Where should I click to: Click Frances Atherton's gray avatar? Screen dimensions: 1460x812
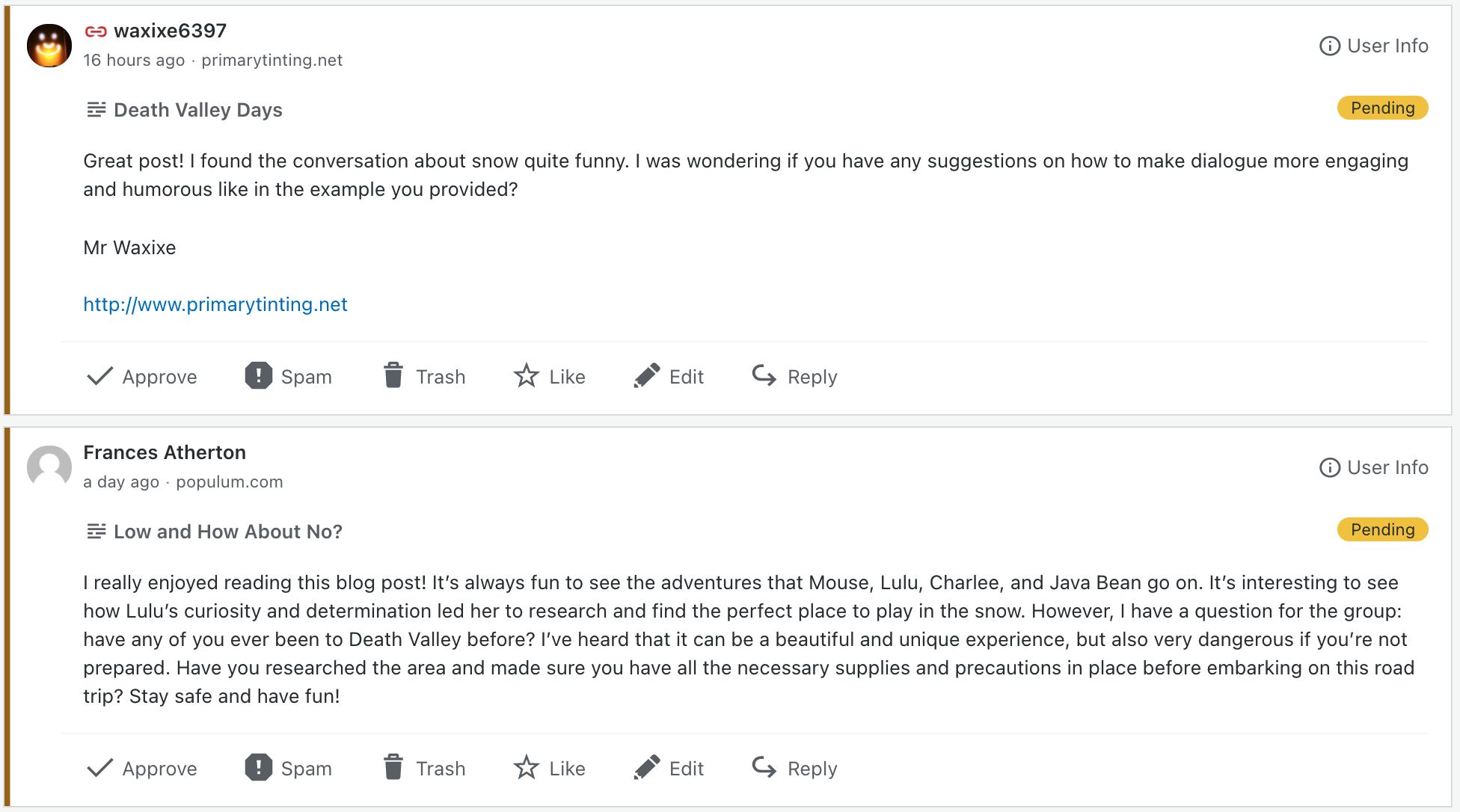pos(49,467)
